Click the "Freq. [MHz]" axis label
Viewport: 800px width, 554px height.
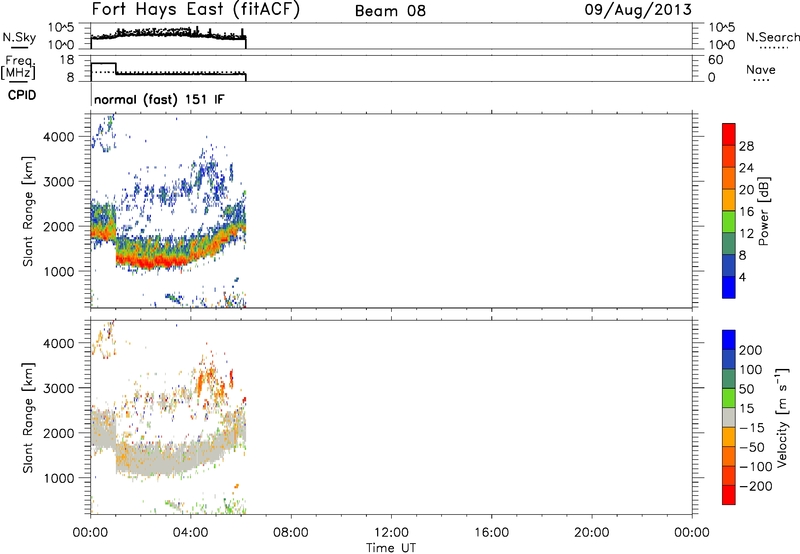[x=19, y=67]
